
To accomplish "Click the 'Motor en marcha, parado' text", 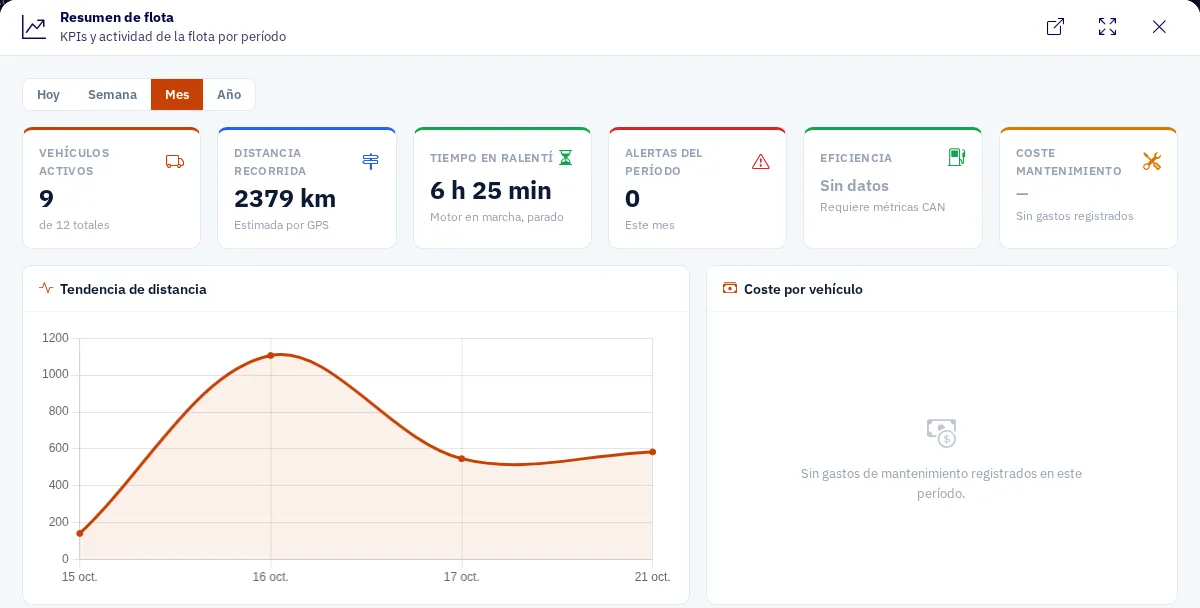I will click(497, 217).
